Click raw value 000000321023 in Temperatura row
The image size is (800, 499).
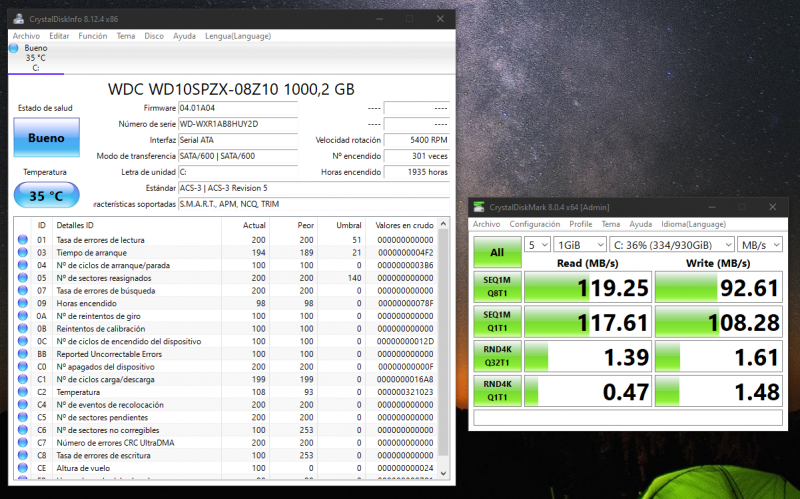click(x=405, y=392)
